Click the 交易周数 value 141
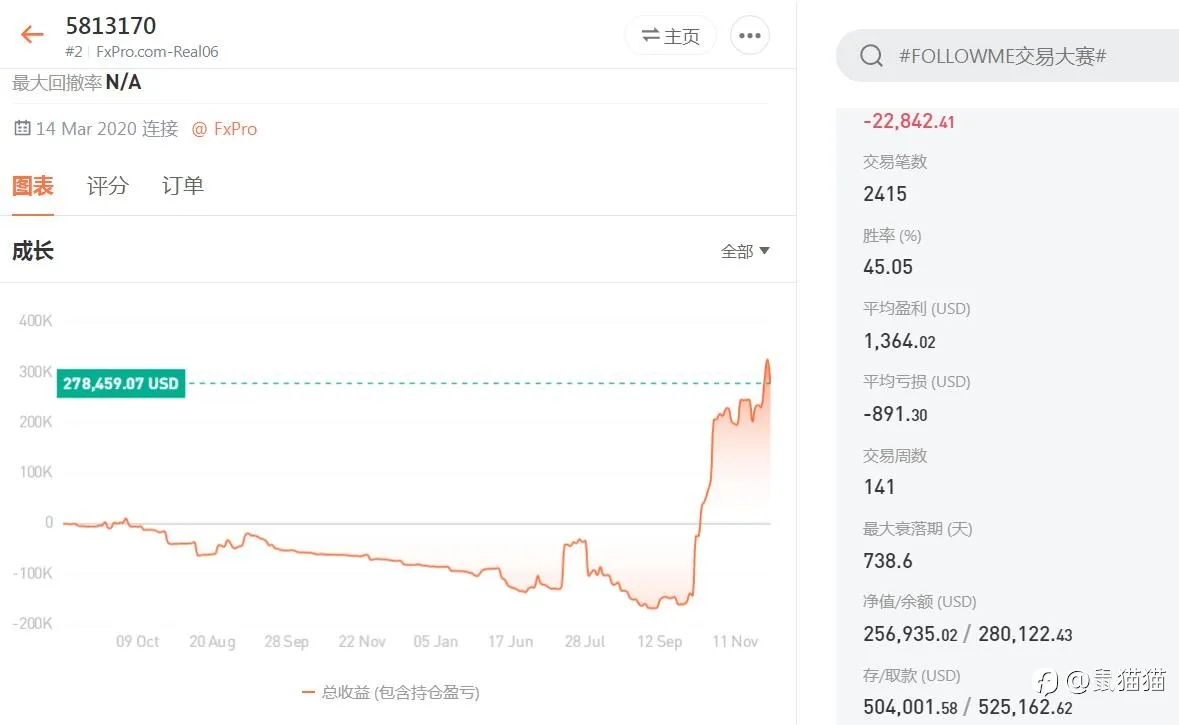This screenshot has height=725, width=1179. tap(879, 487)
